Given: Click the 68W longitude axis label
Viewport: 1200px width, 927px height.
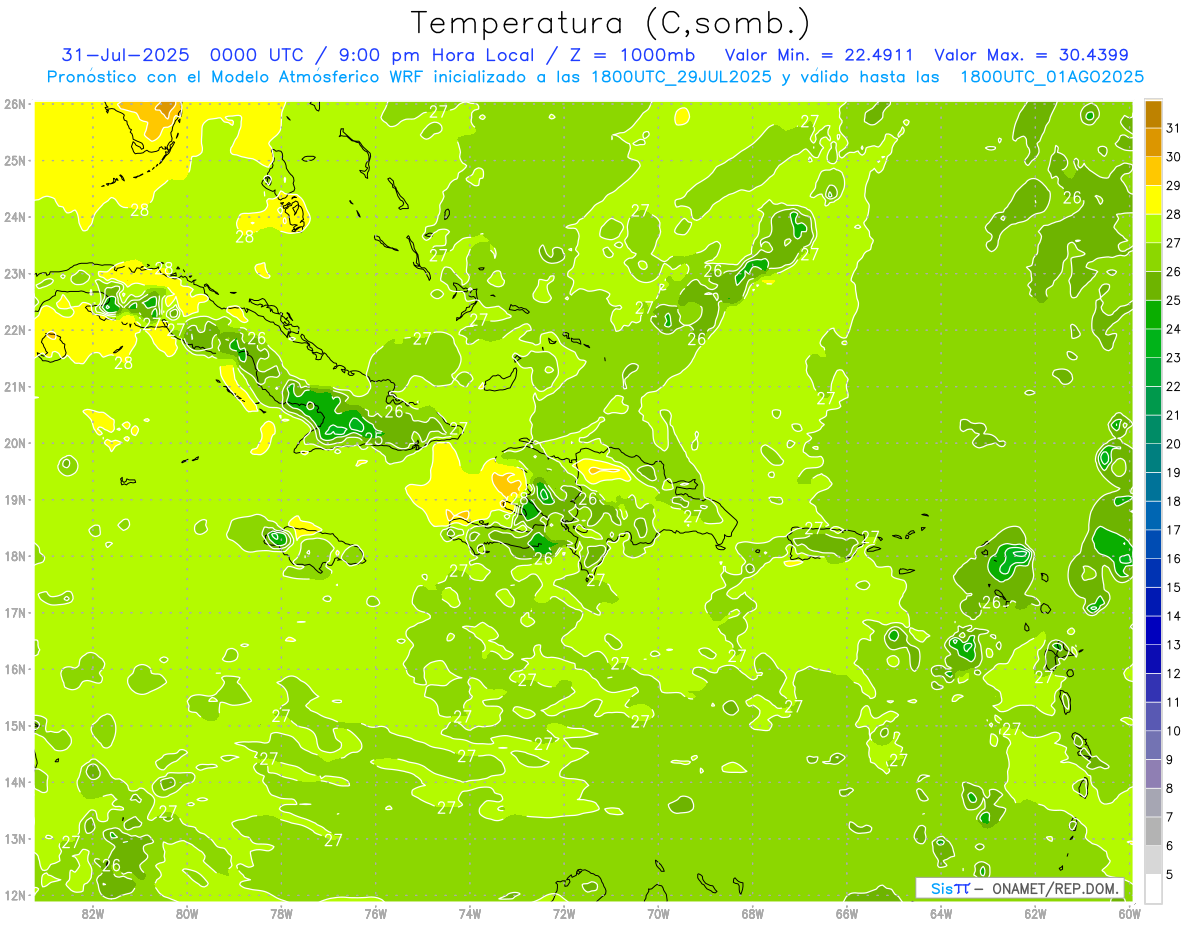Looking at the screenshot, I should point(753,913).
